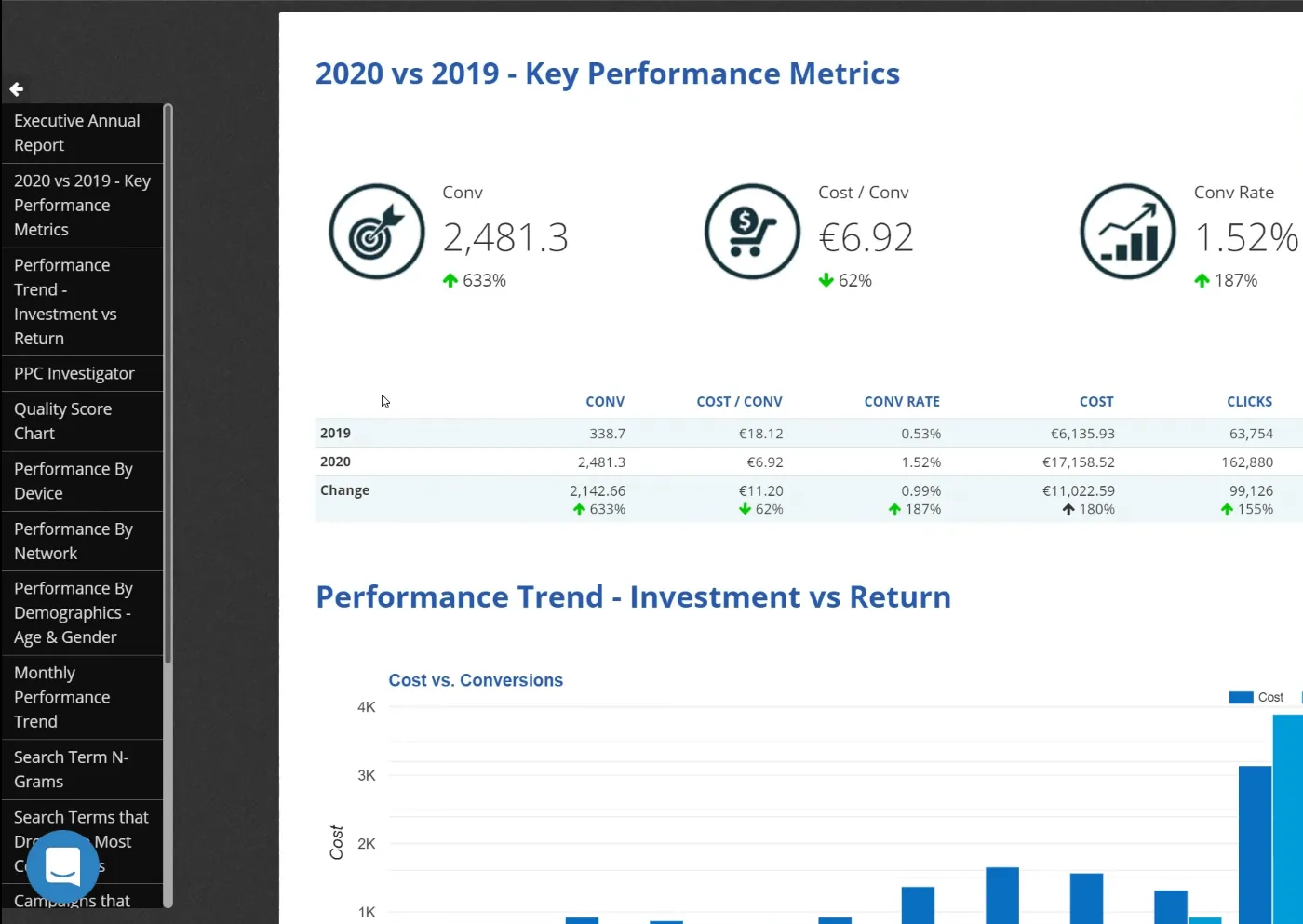Click the 2020 cost value €17,158.52

[1079, 462]
